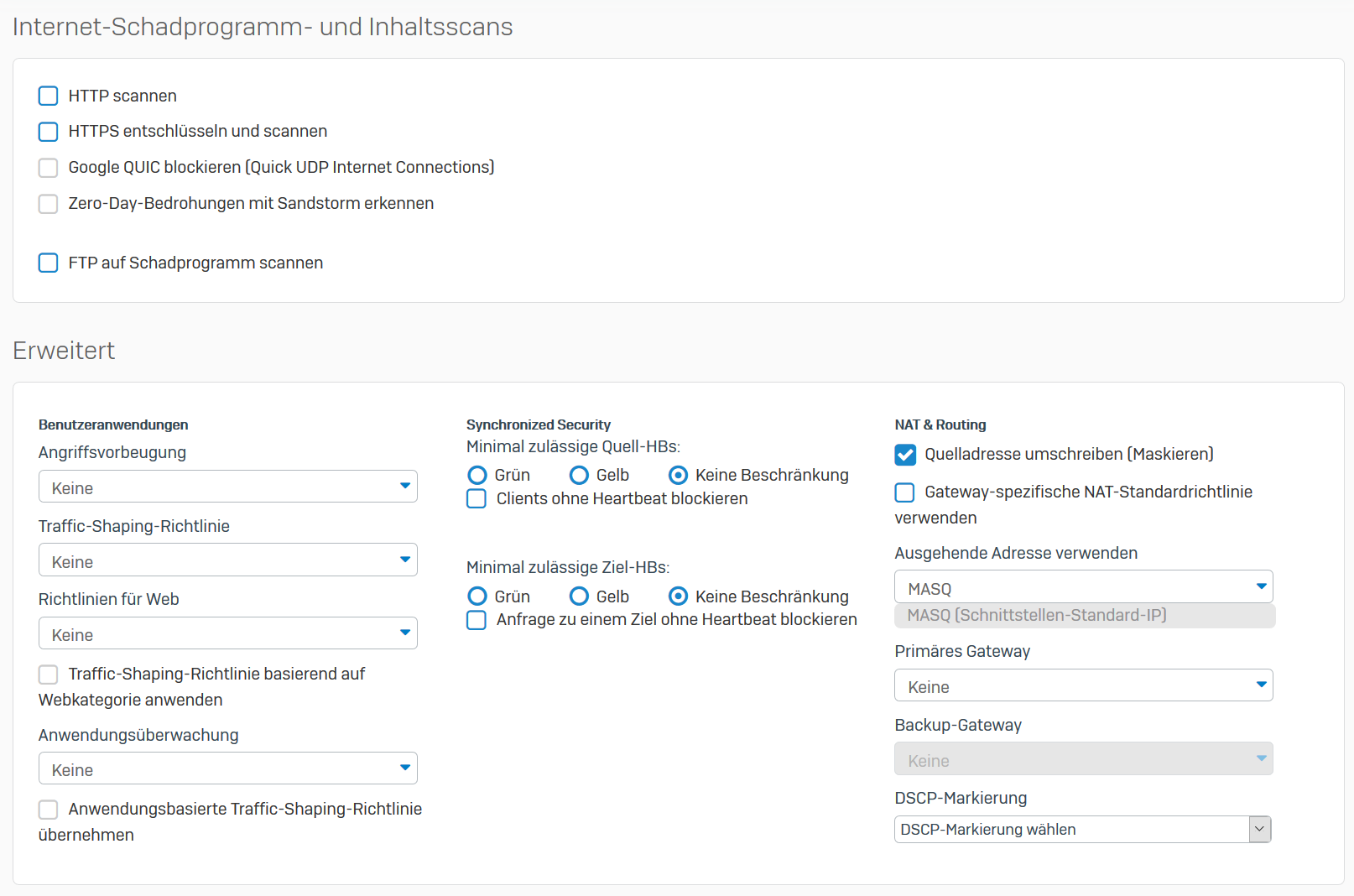The image size is (1354, 896).
Task: Open the Ausgehende Adresse MASQ dropdown
Action: point(1083,587)
